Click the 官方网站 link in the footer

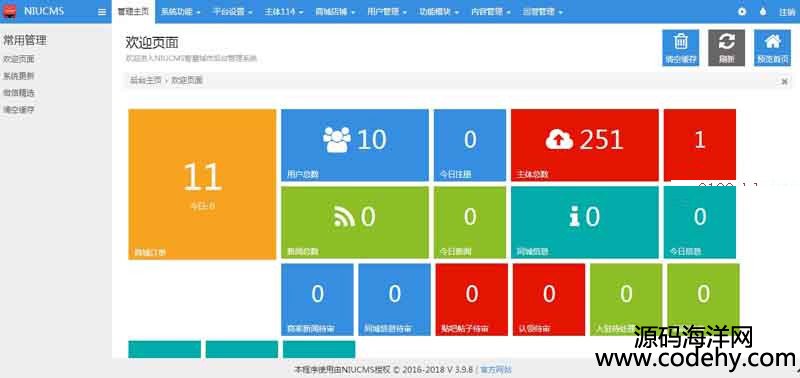[496, 369]
